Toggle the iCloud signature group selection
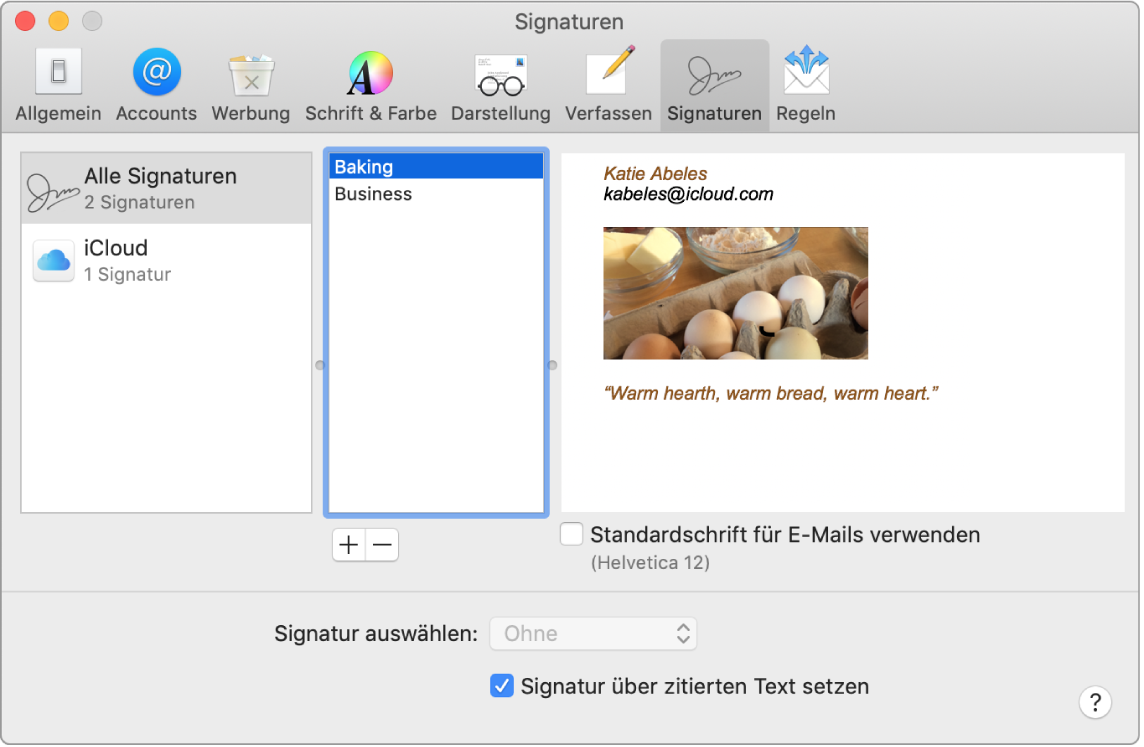This screenshot has width=1144, height=747. pyautogui.click(x=165, y=261)
